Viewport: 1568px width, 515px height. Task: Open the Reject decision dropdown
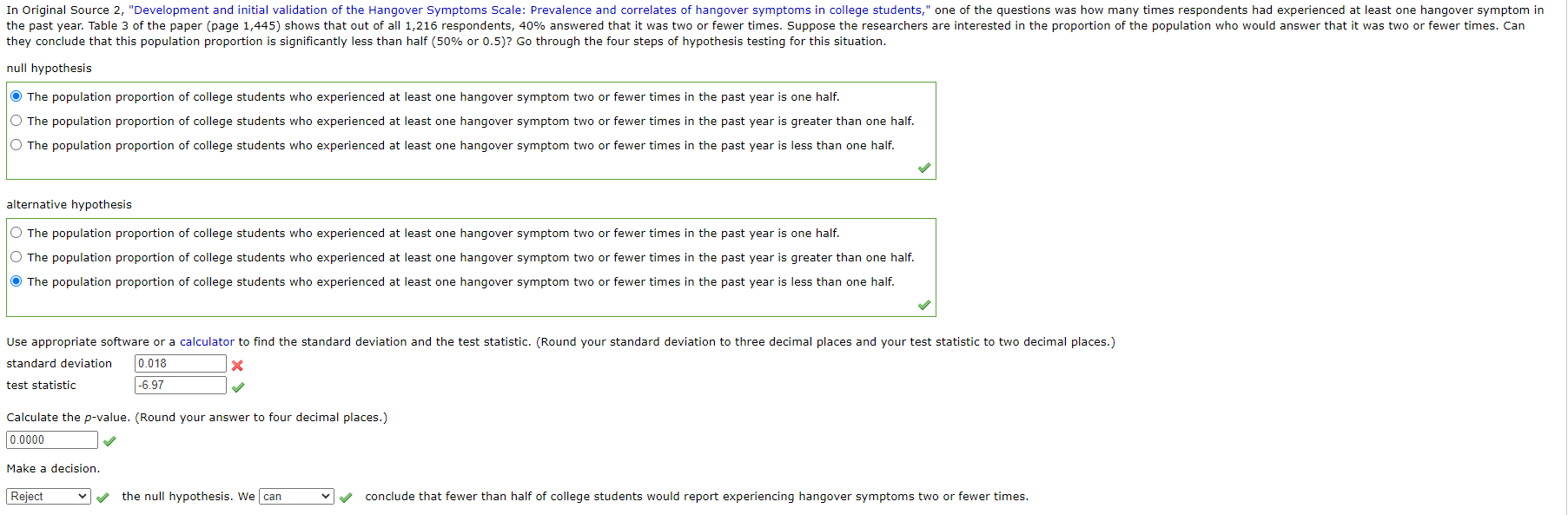point(48,496)
